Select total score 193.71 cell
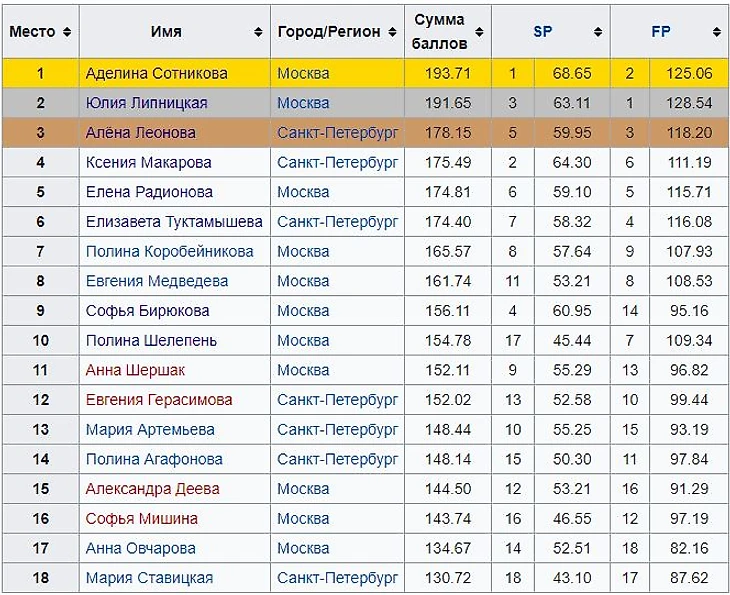This screenshot has width=730, height=595. 447,73
